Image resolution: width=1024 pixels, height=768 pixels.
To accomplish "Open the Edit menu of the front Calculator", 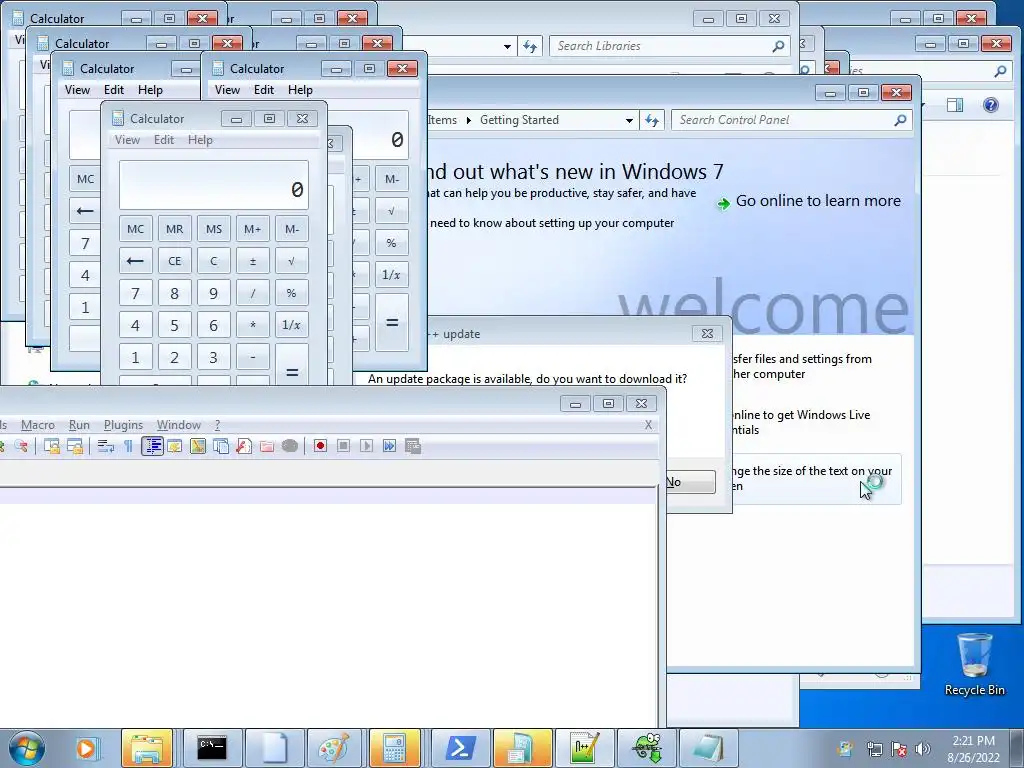I will (x=164, y=140).
